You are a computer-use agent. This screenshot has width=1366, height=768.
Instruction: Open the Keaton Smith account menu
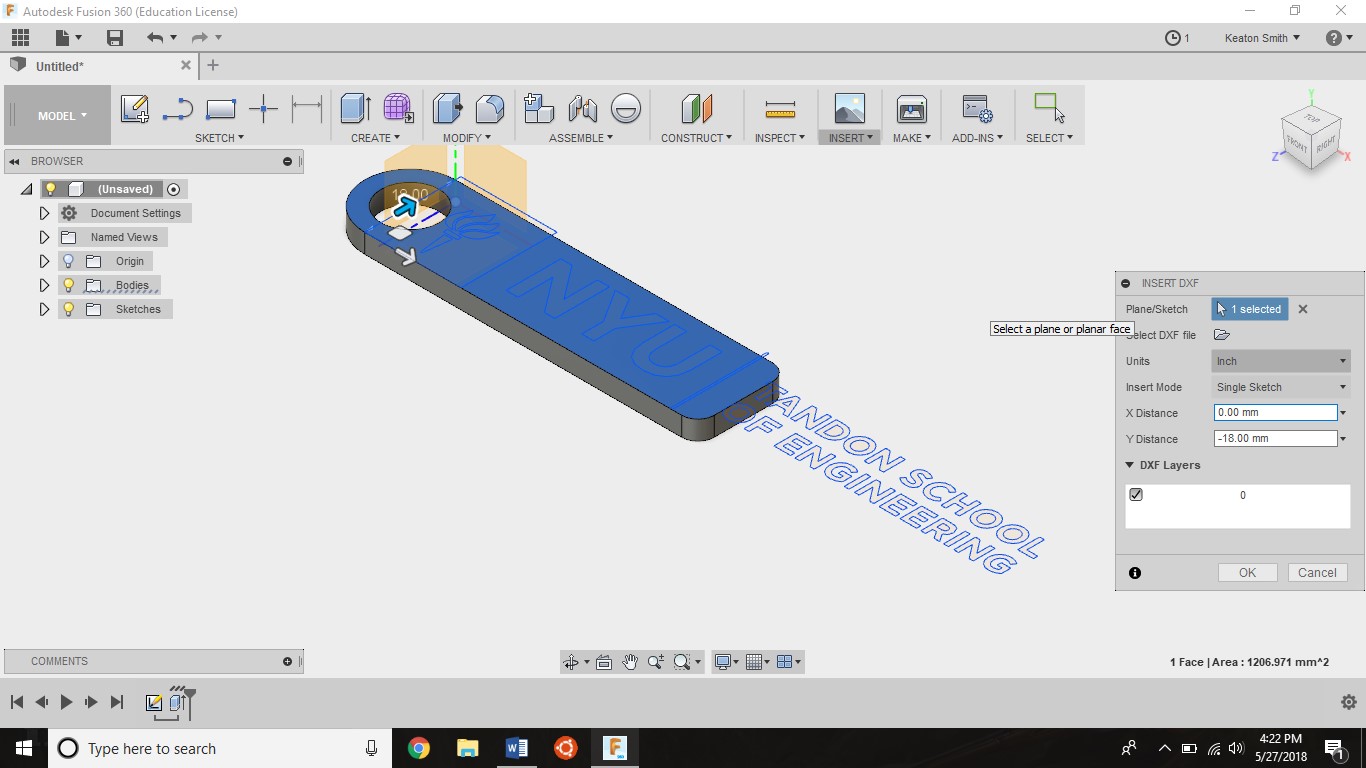click(1262, 38)
